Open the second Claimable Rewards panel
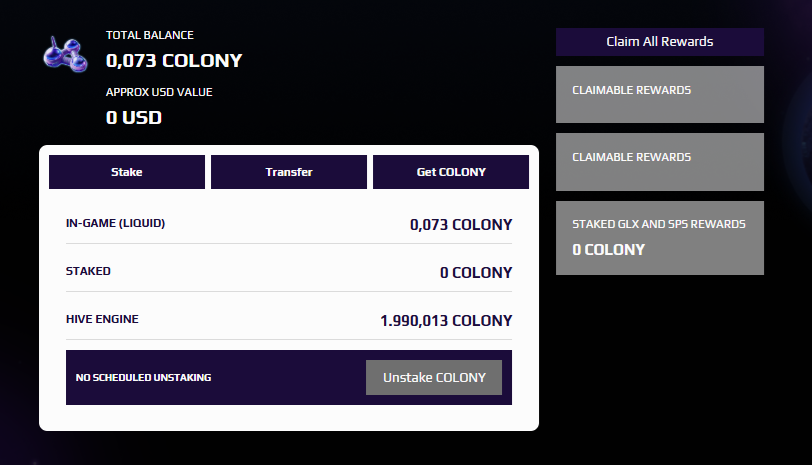 pos(660,161)
